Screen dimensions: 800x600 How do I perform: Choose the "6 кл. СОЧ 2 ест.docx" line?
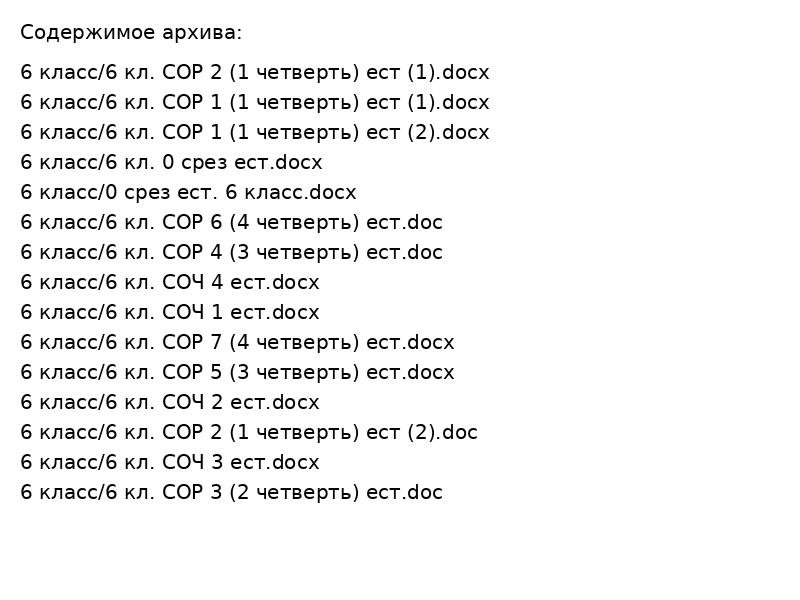tap(170, 403)
